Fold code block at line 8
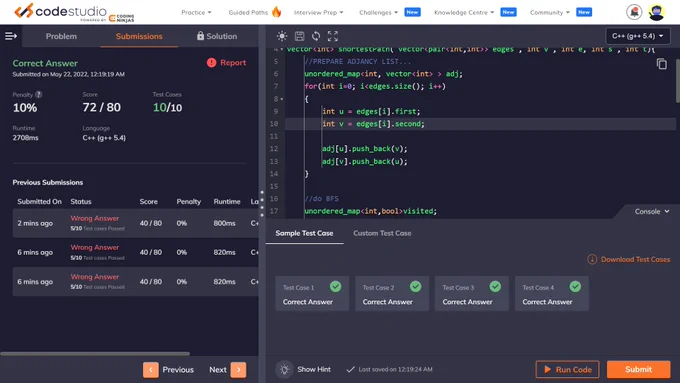 (282, 99)
